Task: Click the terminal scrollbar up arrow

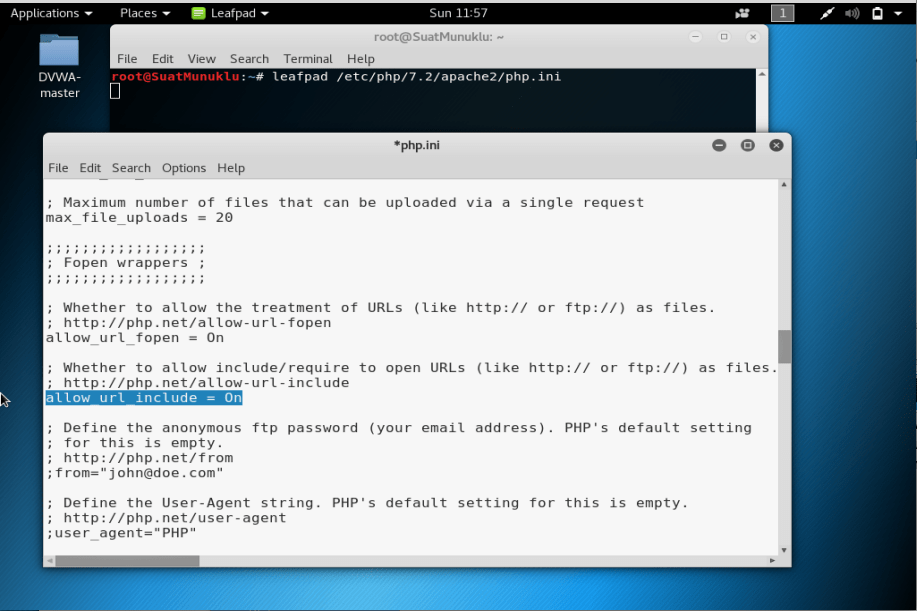Action: (761, 74)
